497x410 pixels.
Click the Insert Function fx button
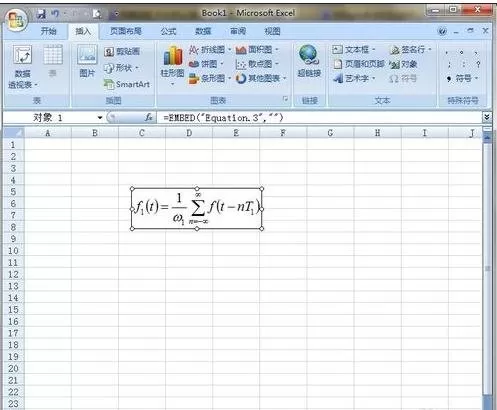coord(149,117)
